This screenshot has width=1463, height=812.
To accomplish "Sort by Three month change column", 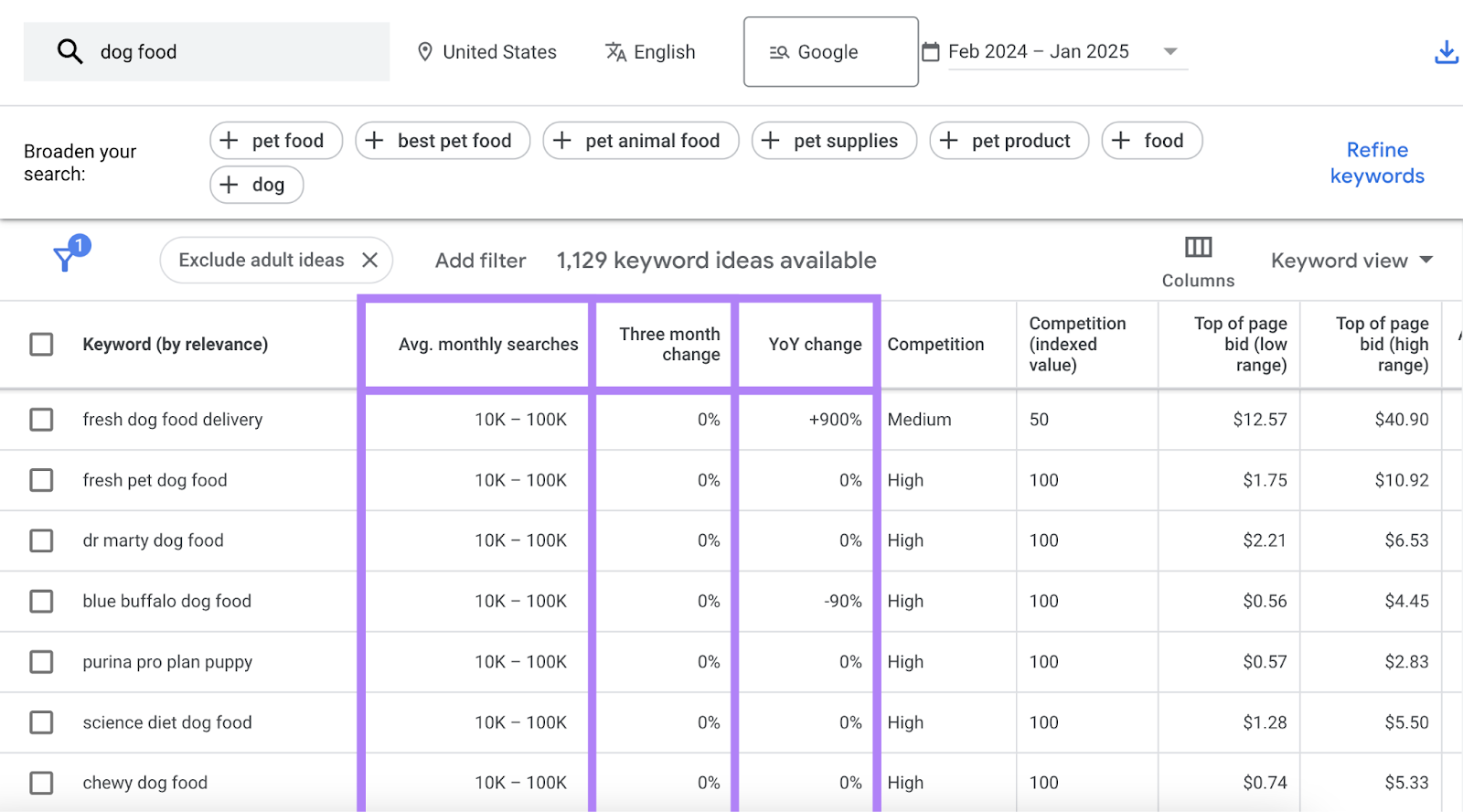I will 669,345.
